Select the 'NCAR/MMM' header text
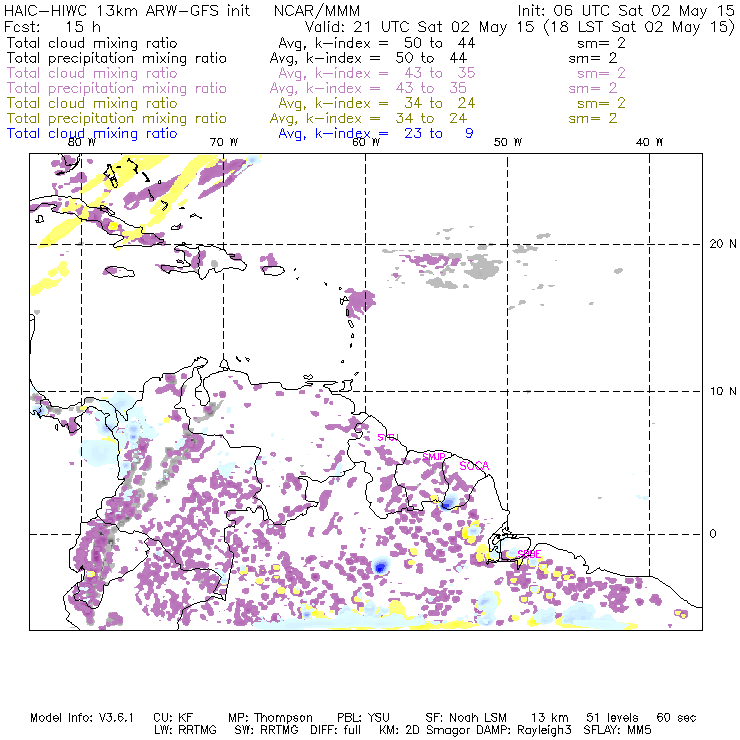Viewport: 740px width, 740px height. coord(317,11)
